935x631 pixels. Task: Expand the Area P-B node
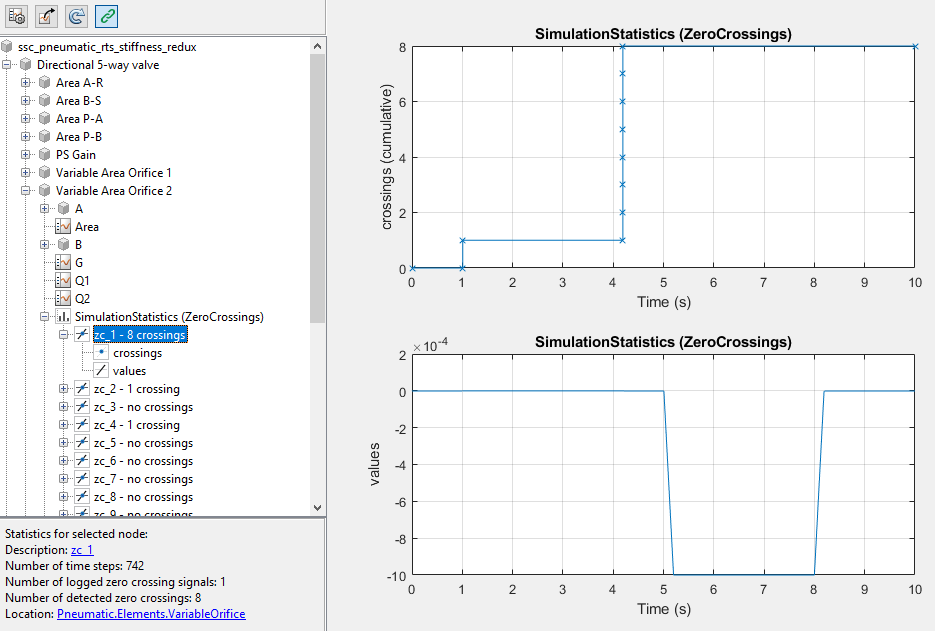point(26,137)
